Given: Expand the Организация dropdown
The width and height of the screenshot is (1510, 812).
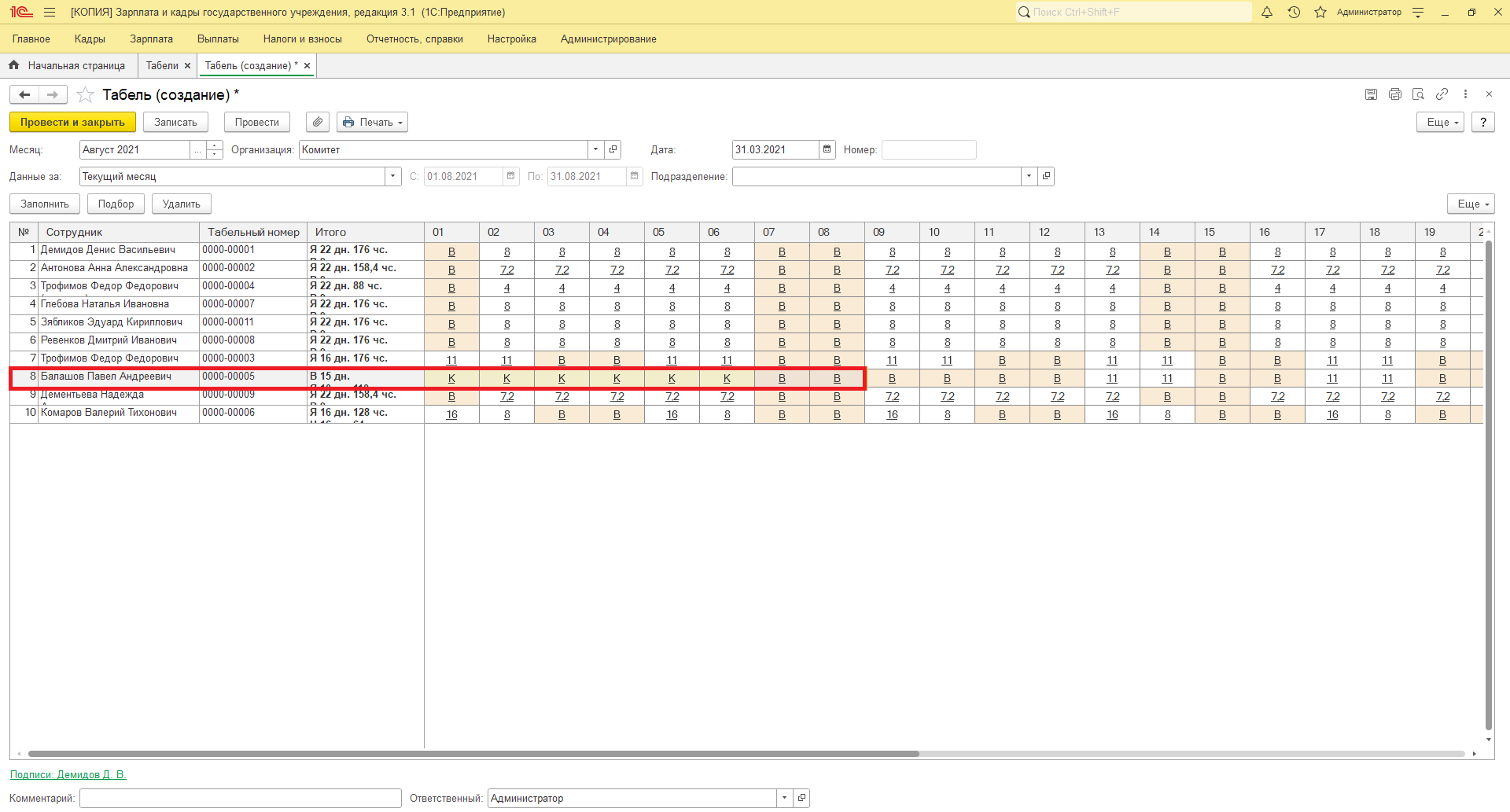Looking at the screenshot, I should (x=596, y=149).
